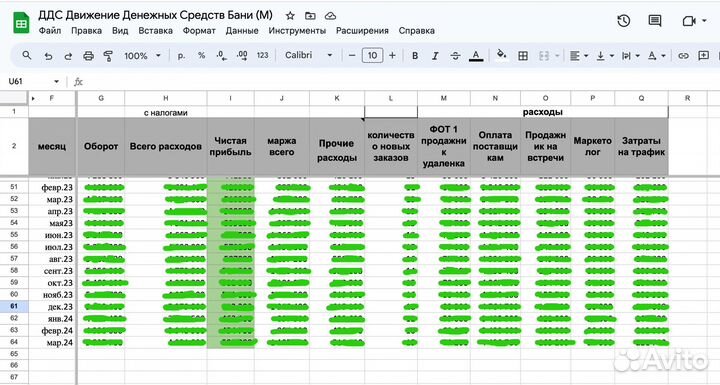This screenshot has height=385, width=720.
Task: Open the Данные menu
Action: click(242, 31)
